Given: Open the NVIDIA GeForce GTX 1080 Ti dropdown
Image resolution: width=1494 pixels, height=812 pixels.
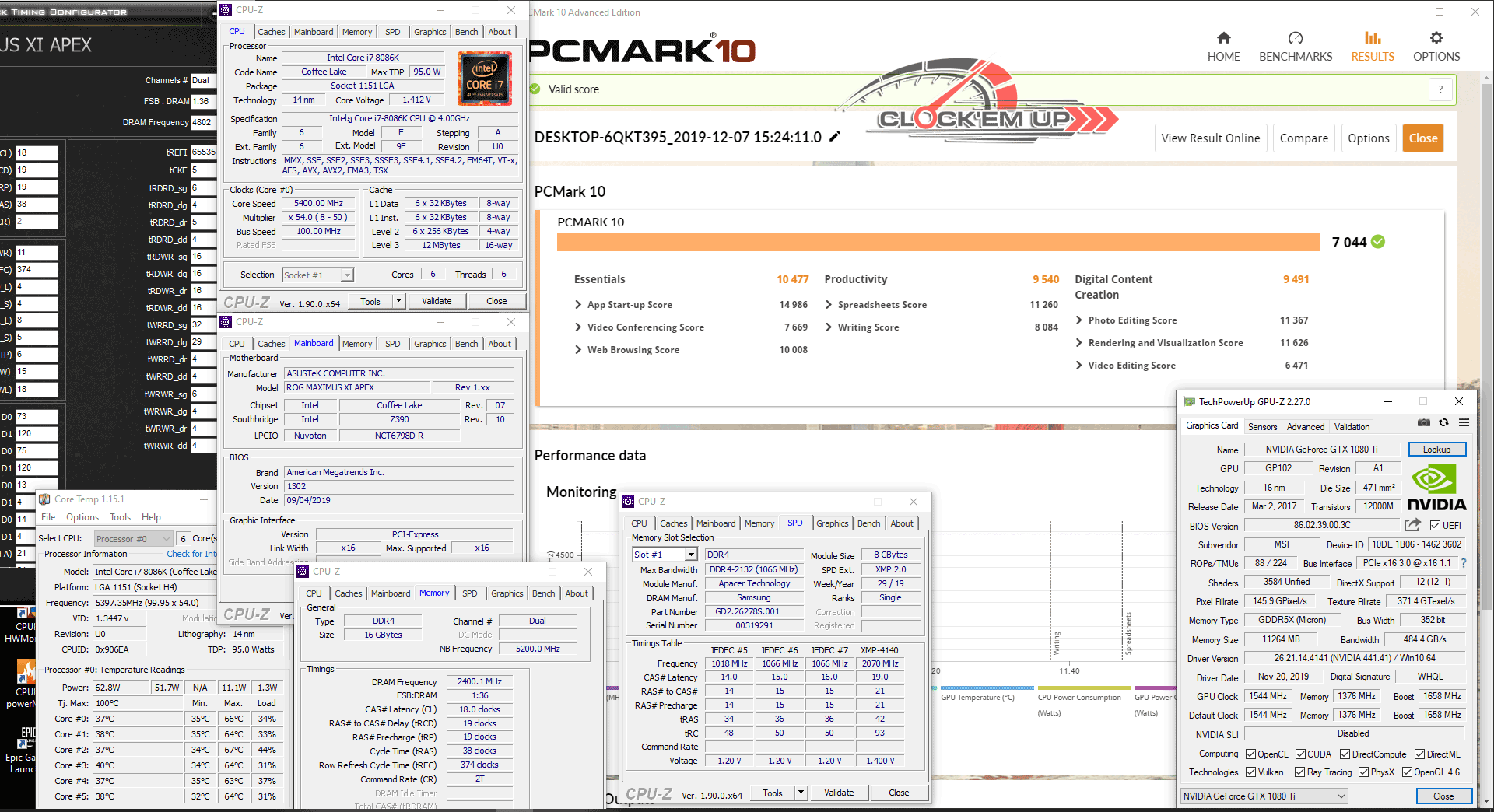Looking at the screenshot, I should [1264, 796].
